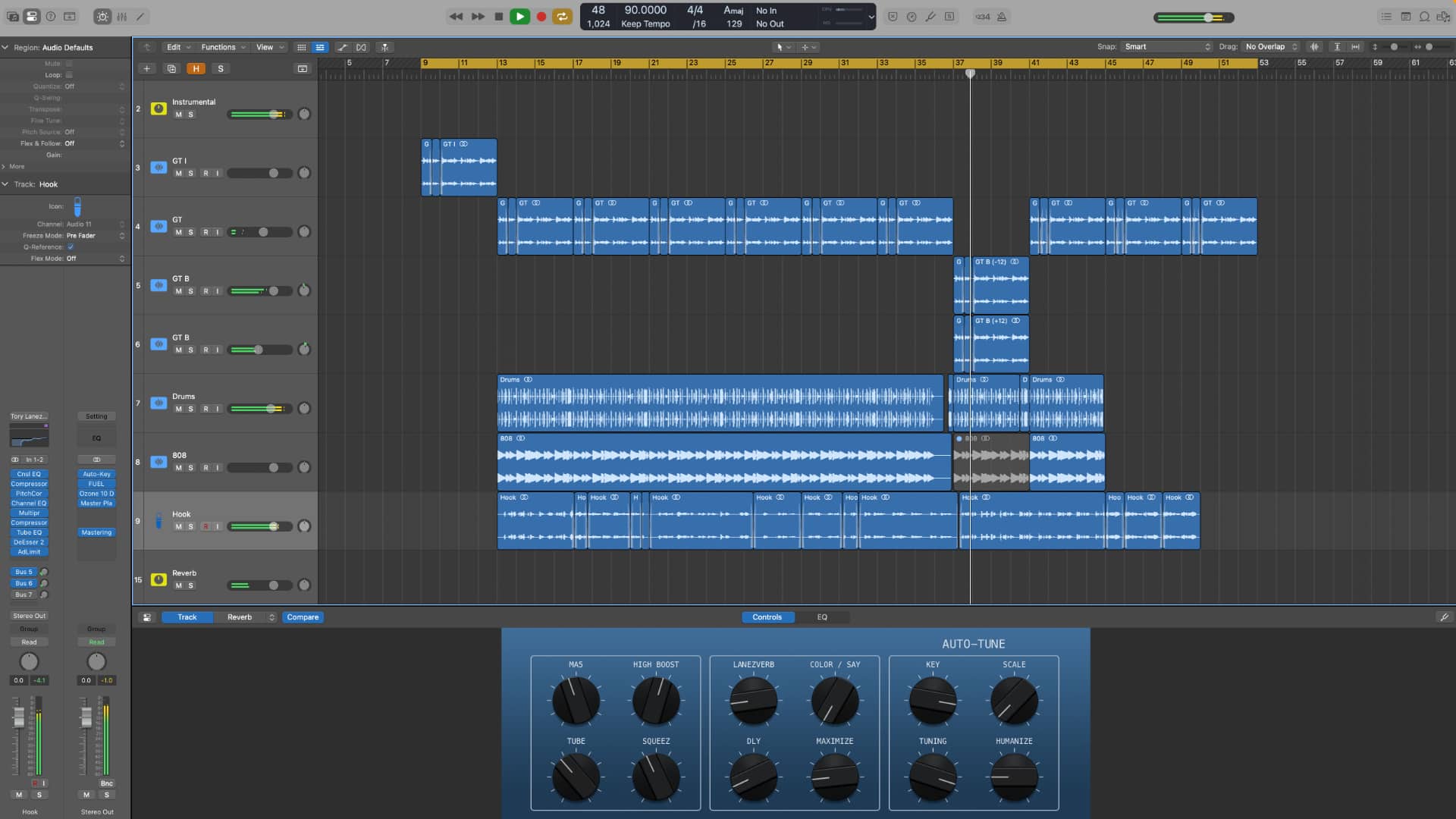This screenshot has width=1456, height=819.
Task: Click the add track plus button
Action: pos(147,68)
